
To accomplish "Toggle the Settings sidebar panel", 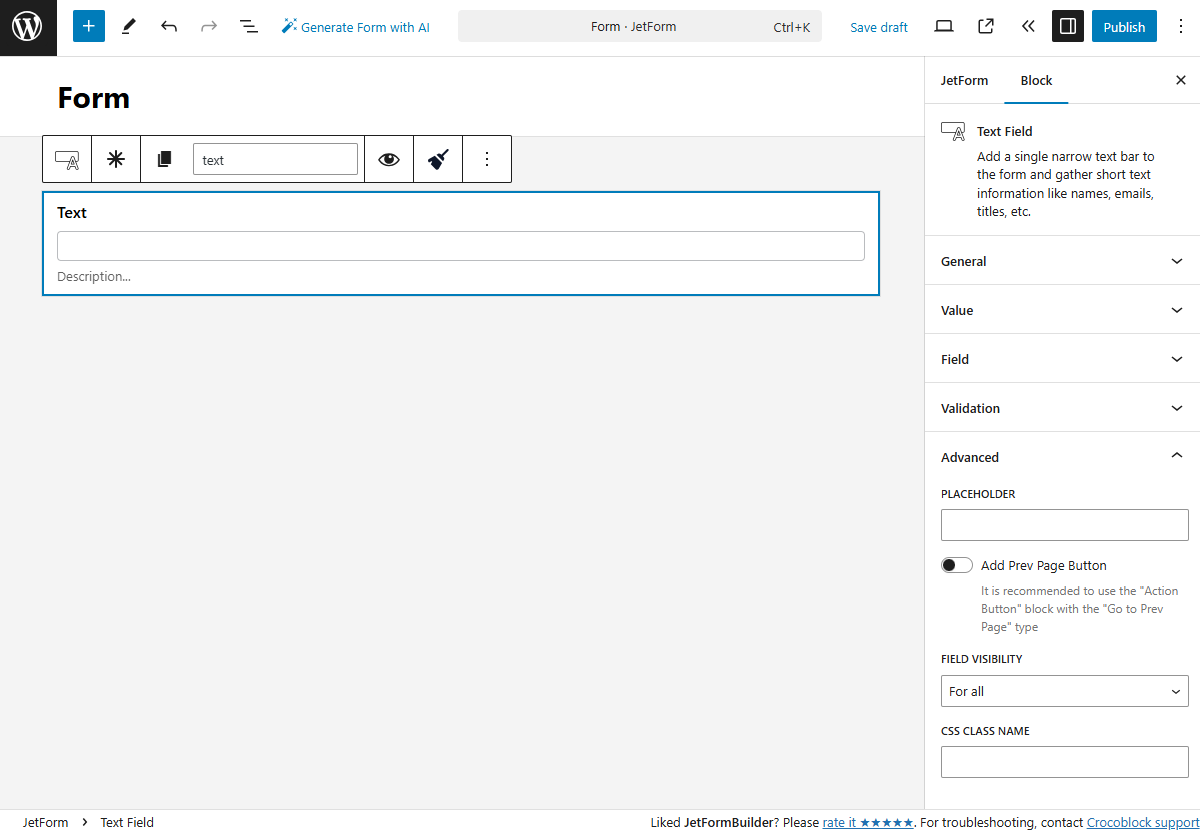I will click(1068, 27).
